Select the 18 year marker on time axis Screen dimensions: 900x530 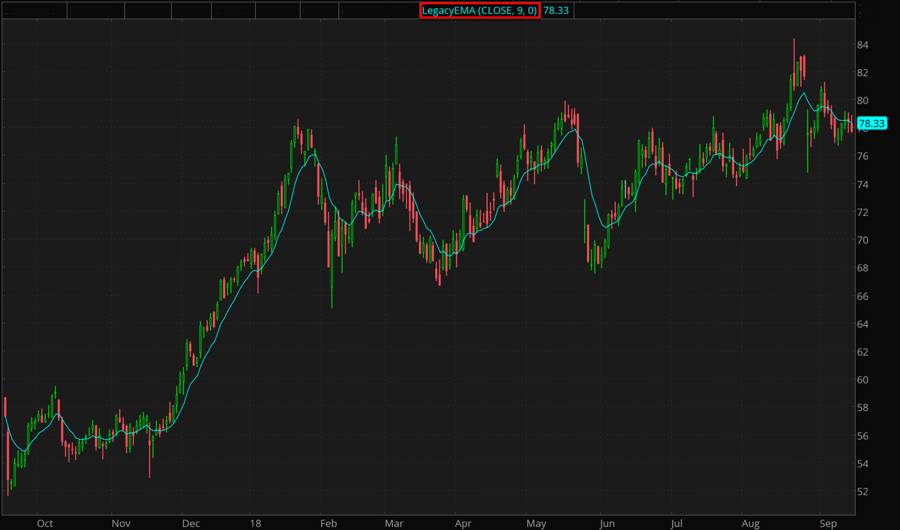click(x=256, y=522)
